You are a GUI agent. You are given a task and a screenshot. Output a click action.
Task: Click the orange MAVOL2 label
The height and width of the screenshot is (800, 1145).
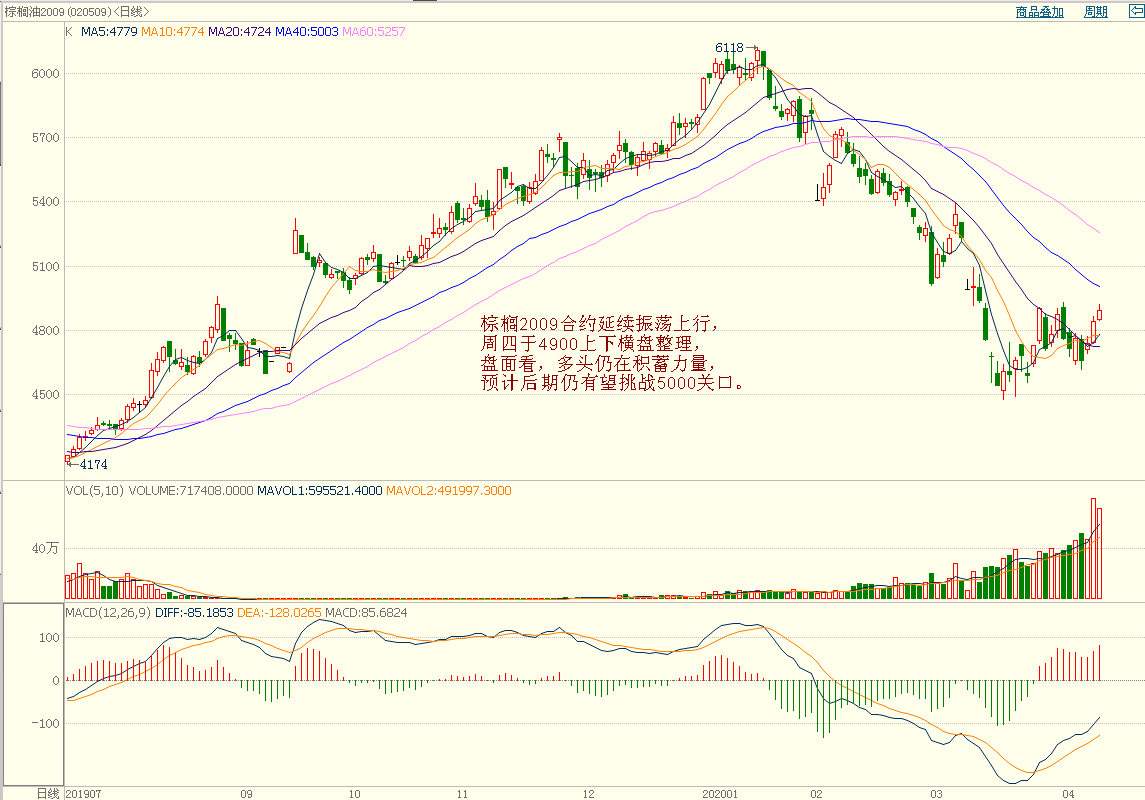click(449, 491)
